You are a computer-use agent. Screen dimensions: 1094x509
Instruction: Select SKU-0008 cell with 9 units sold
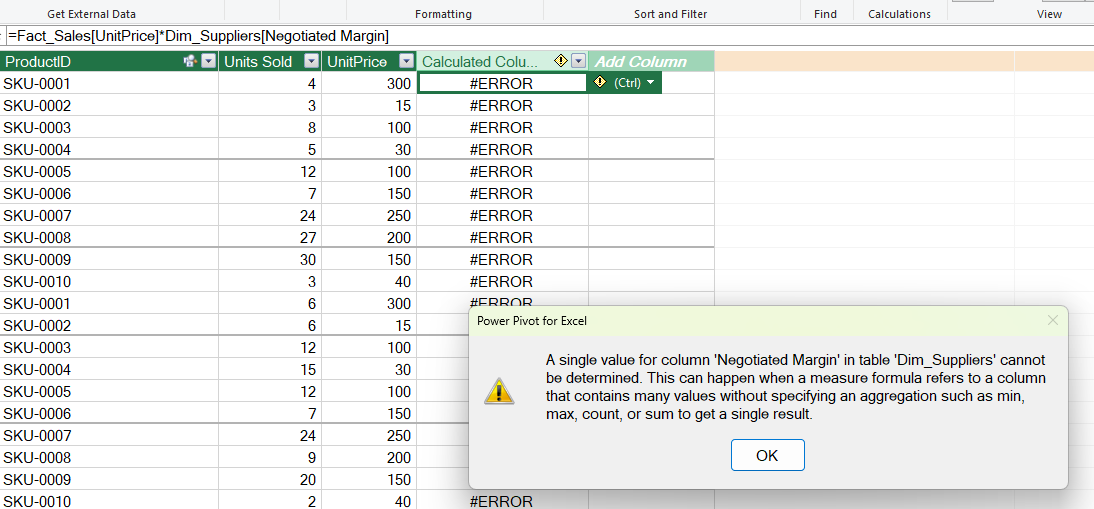click(x=109, y=457)
